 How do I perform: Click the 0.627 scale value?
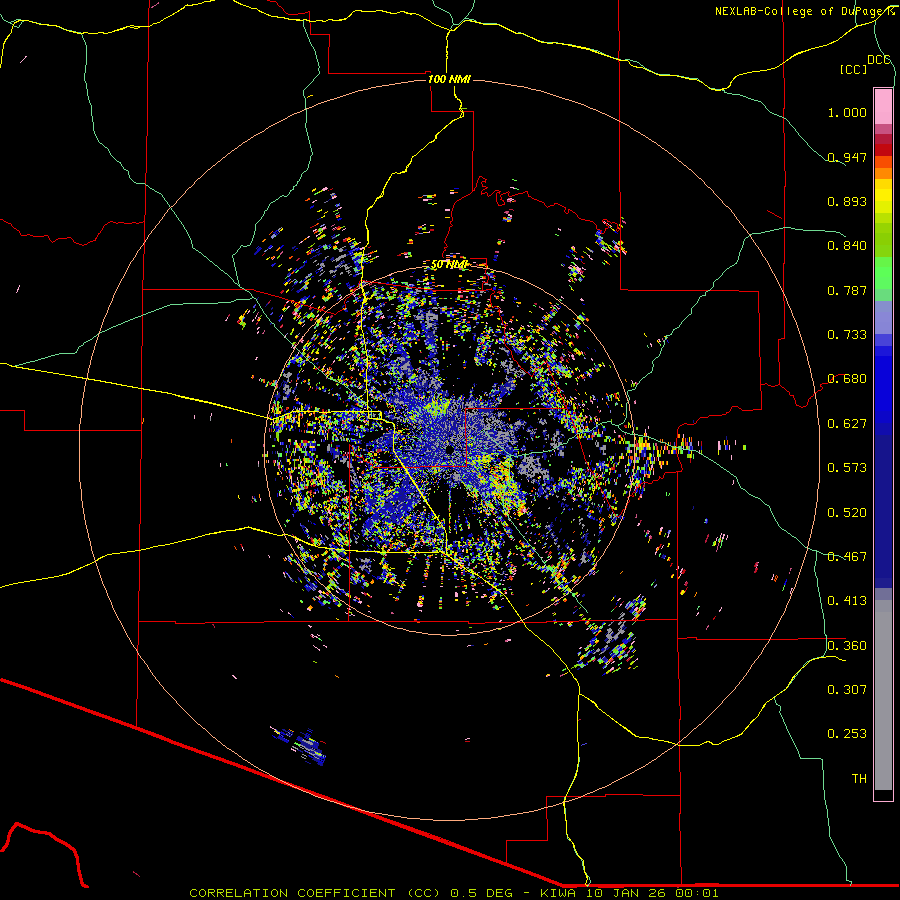coord(847,424)
